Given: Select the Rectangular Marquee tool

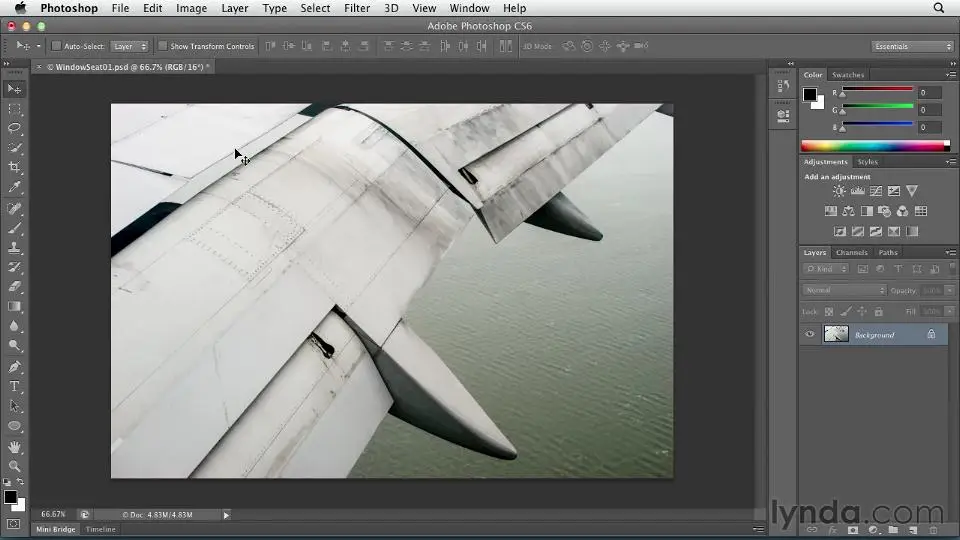Looking at the screenshot, I should pyautogui.click(x=15, y=109).
